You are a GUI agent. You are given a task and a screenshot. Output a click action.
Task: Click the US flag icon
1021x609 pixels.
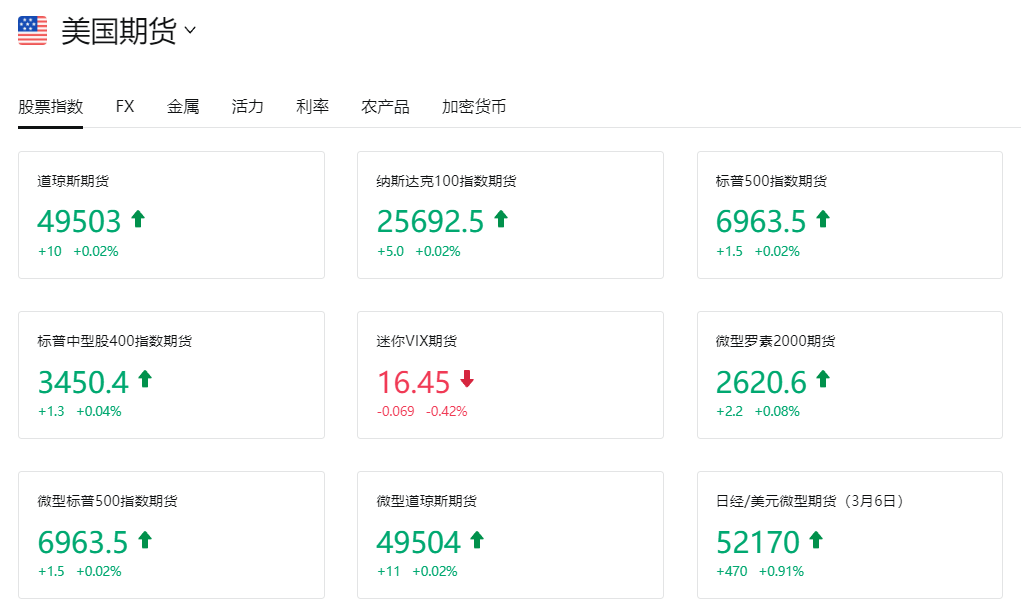pyautogui.click(x=31, y=30)
